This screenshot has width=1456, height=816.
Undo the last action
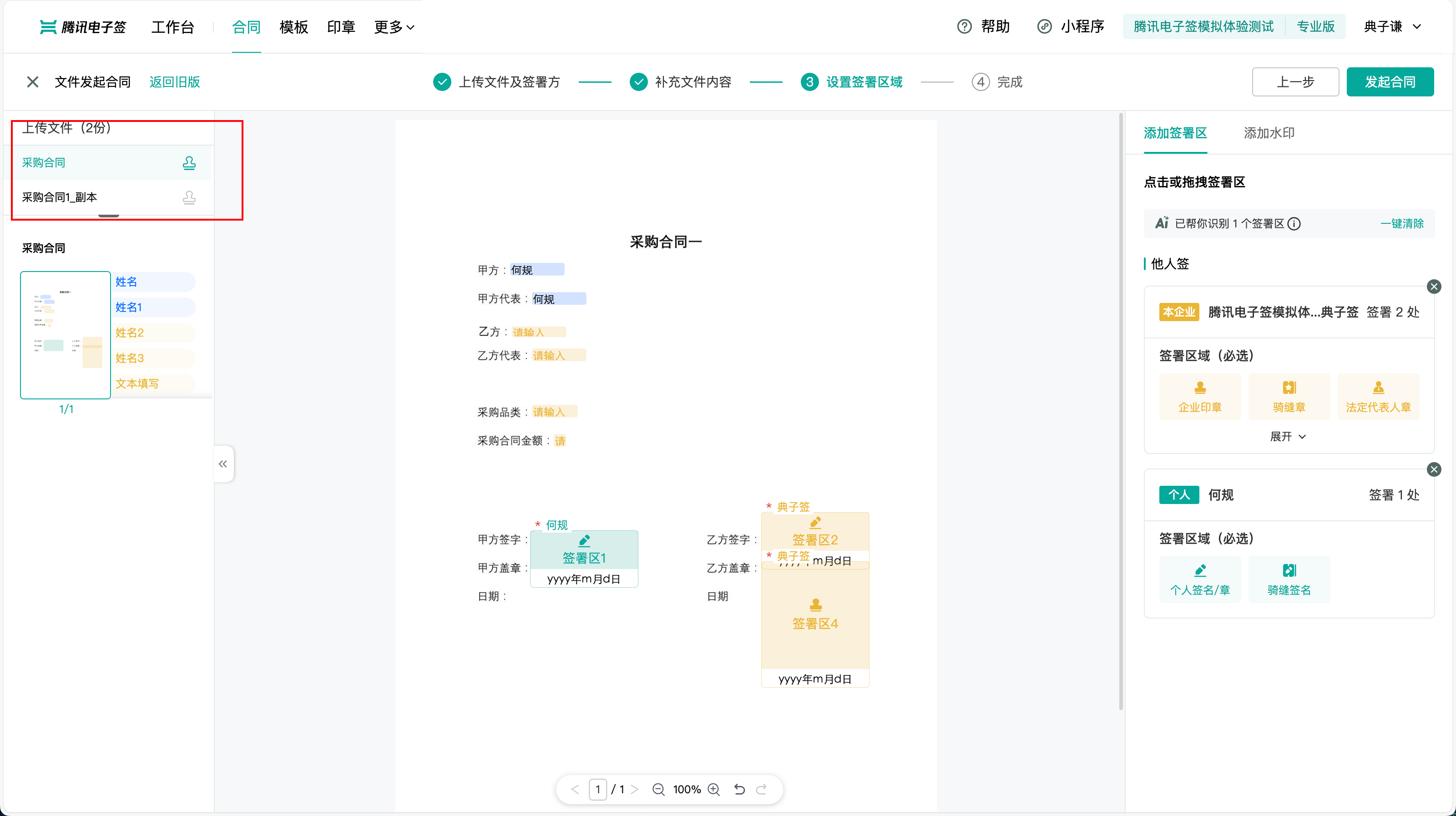coord(739,790)
